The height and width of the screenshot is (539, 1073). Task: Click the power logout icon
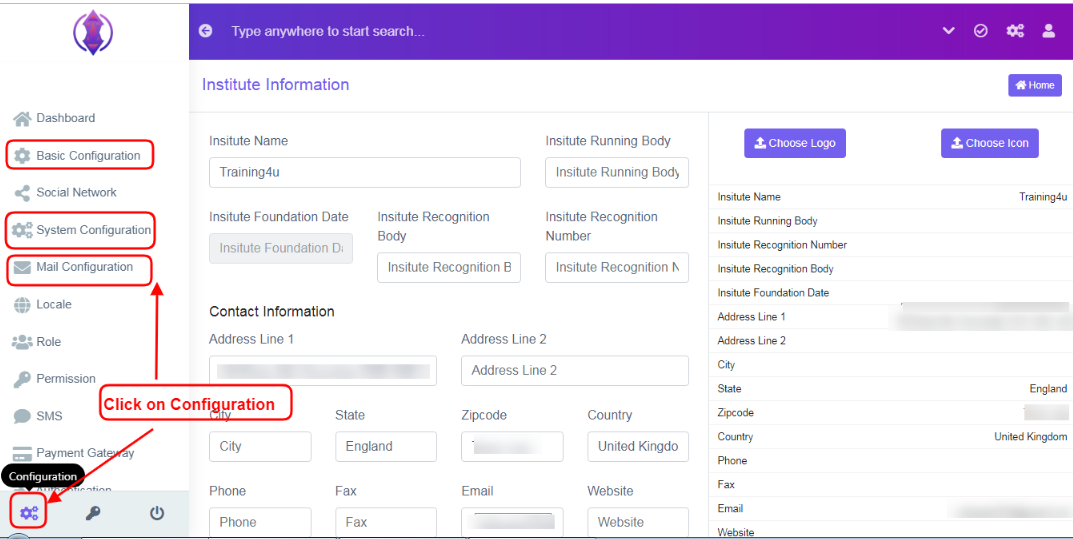pos(157,514)
